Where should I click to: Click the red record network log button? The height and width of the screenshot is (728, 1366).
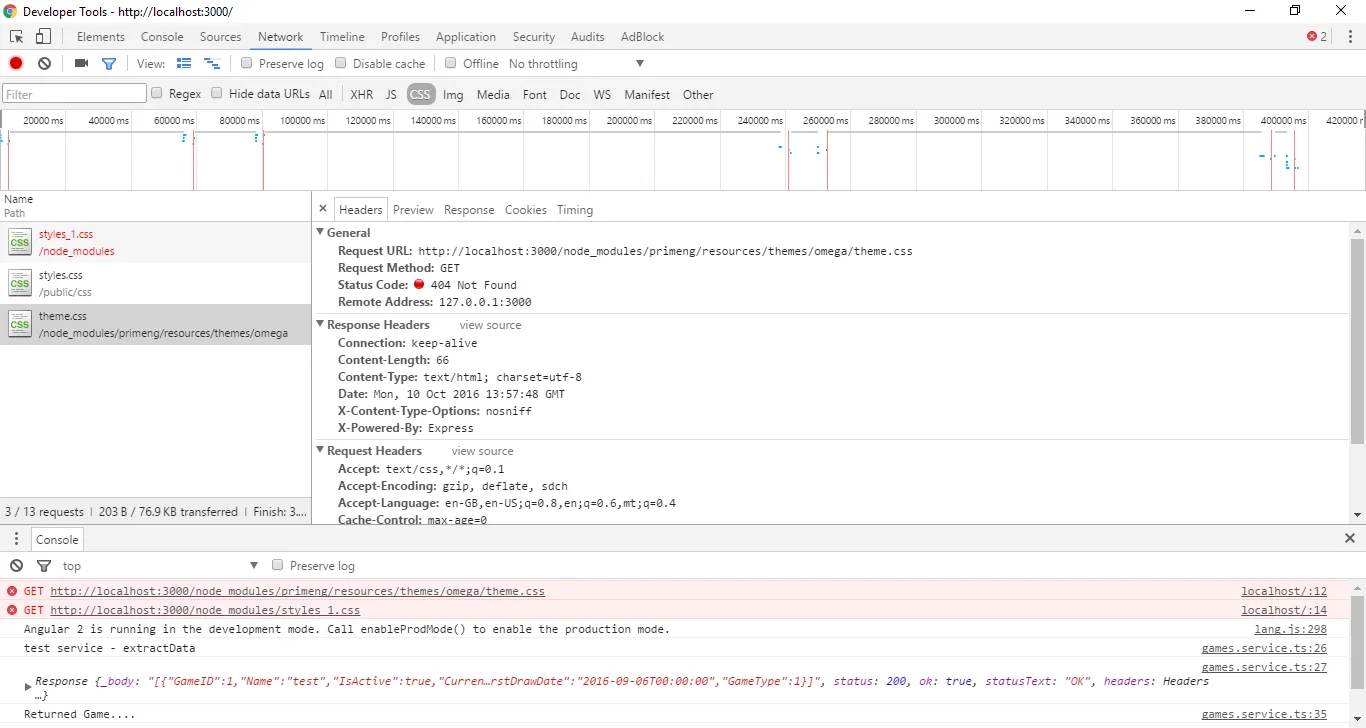(x=16, y=63)
